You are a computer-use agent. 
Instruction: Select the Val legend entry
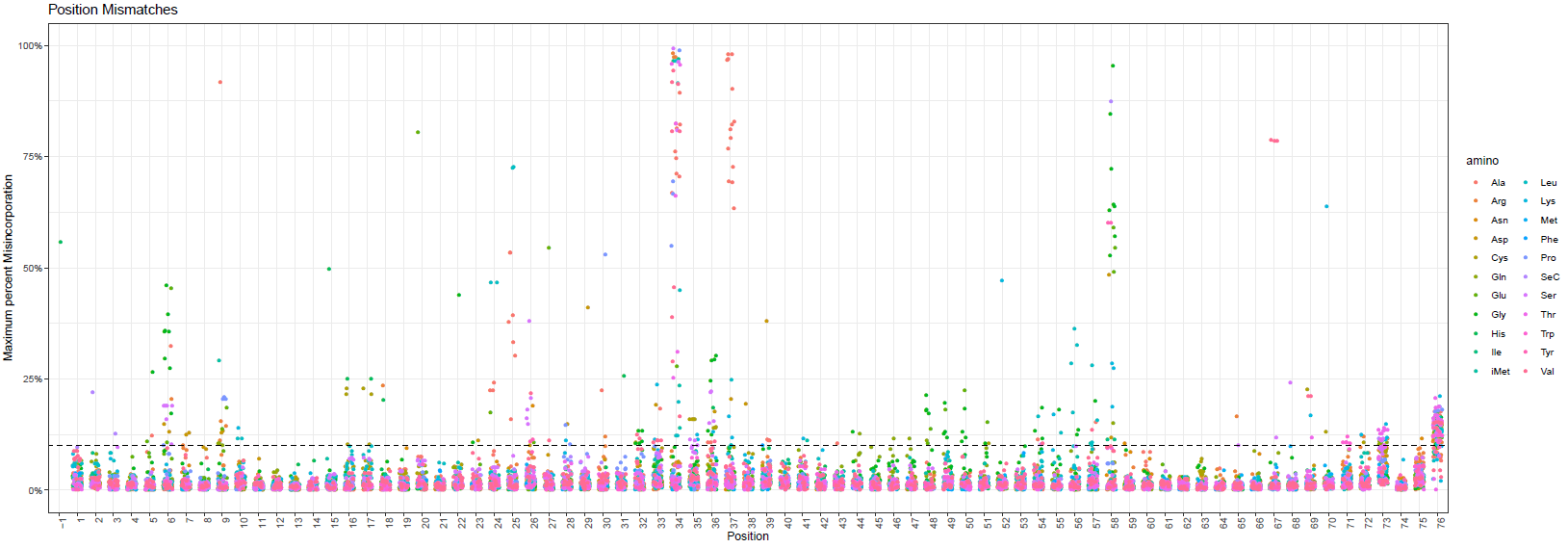(x=1547, y=372)
